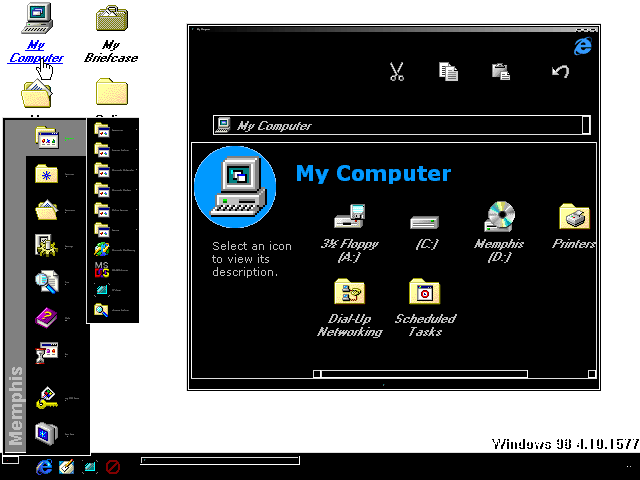Screen dimensions: 640x480
Task: Click the Copy icon in My Computer toolbar
Action: click(448, 72)
